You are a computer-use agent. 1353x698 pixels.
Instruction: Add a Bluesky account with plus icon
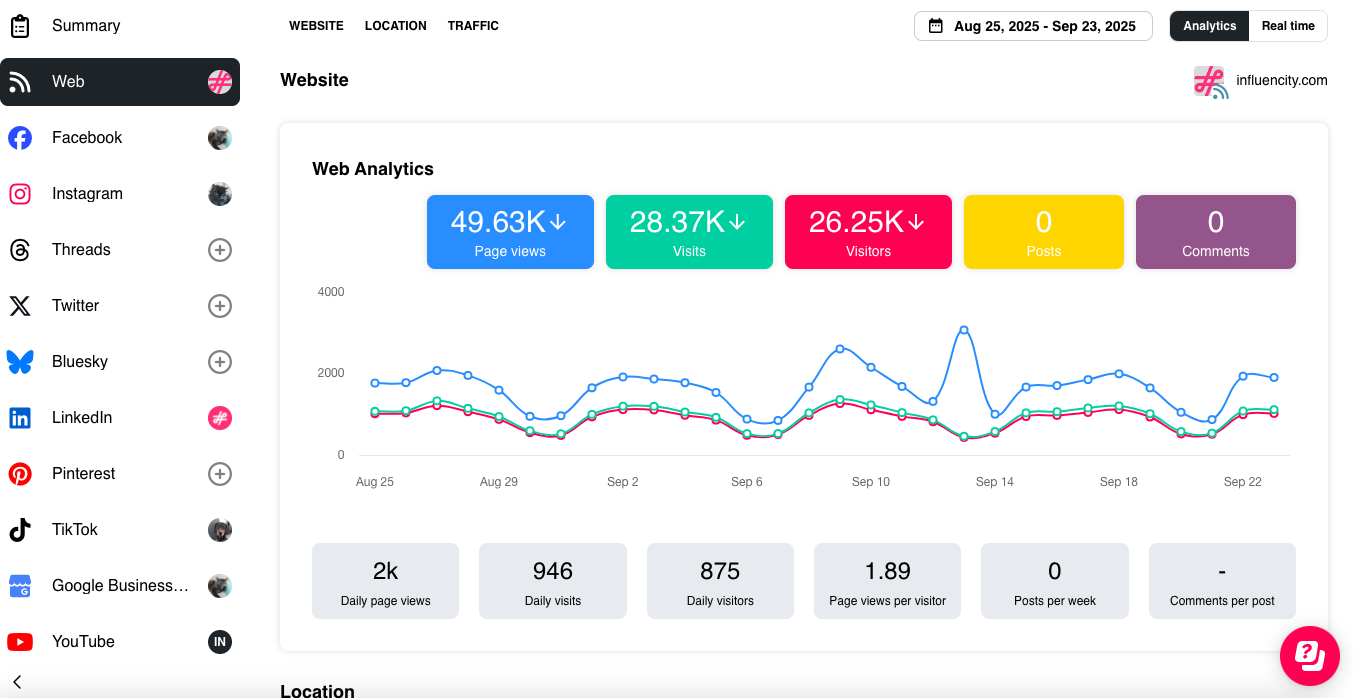point(220,362)
